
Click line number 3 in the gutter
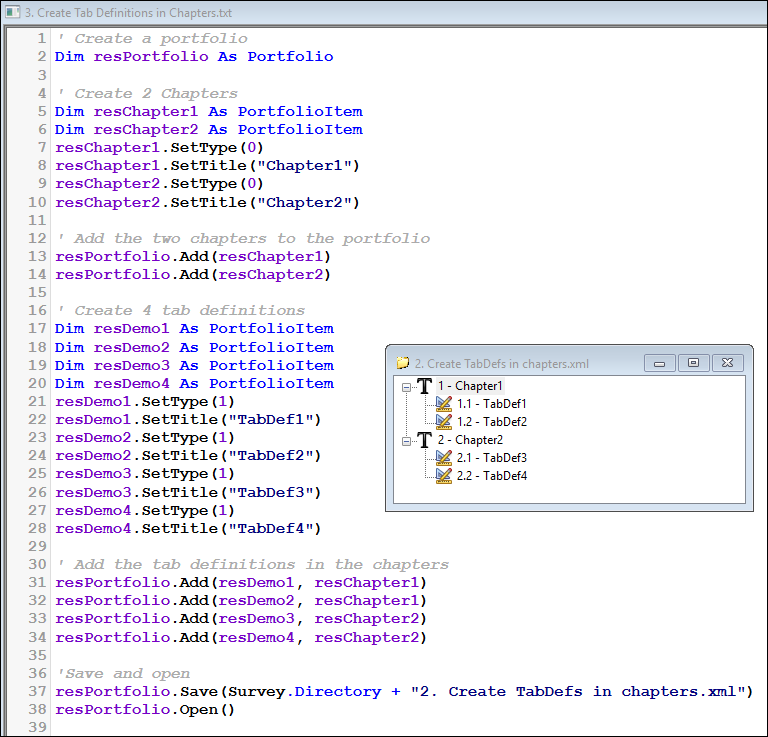pos(42,75)
